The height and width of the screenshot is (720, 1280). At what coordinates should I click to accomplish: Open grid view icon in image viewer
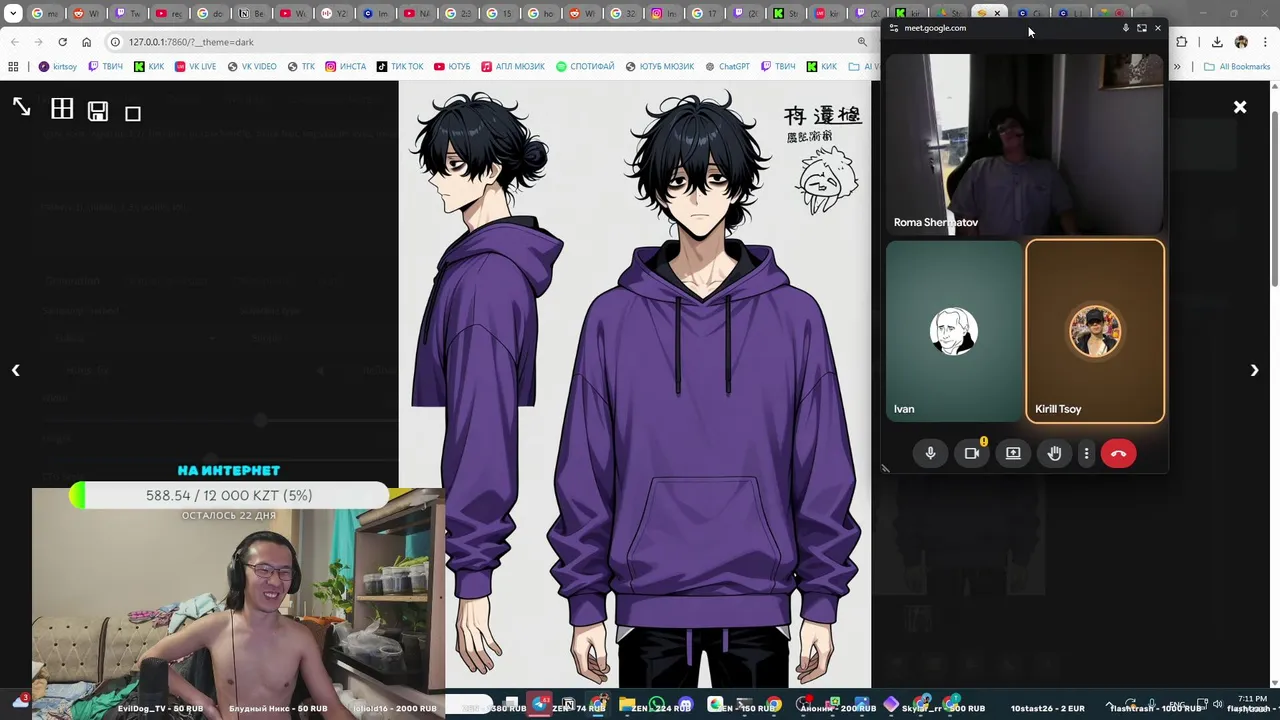pos(62,108)
